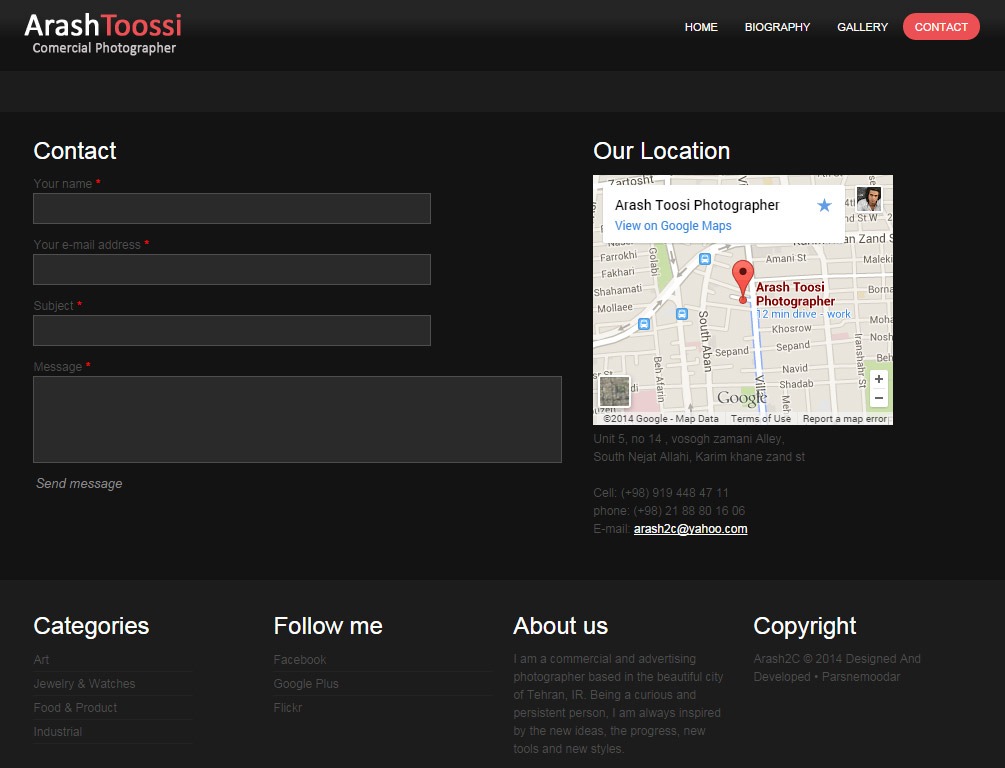The height and width of the screenshot is (768, 1005).
Task: Switch to the satellite view thumbnail on the map
Action: coord(614,391)
